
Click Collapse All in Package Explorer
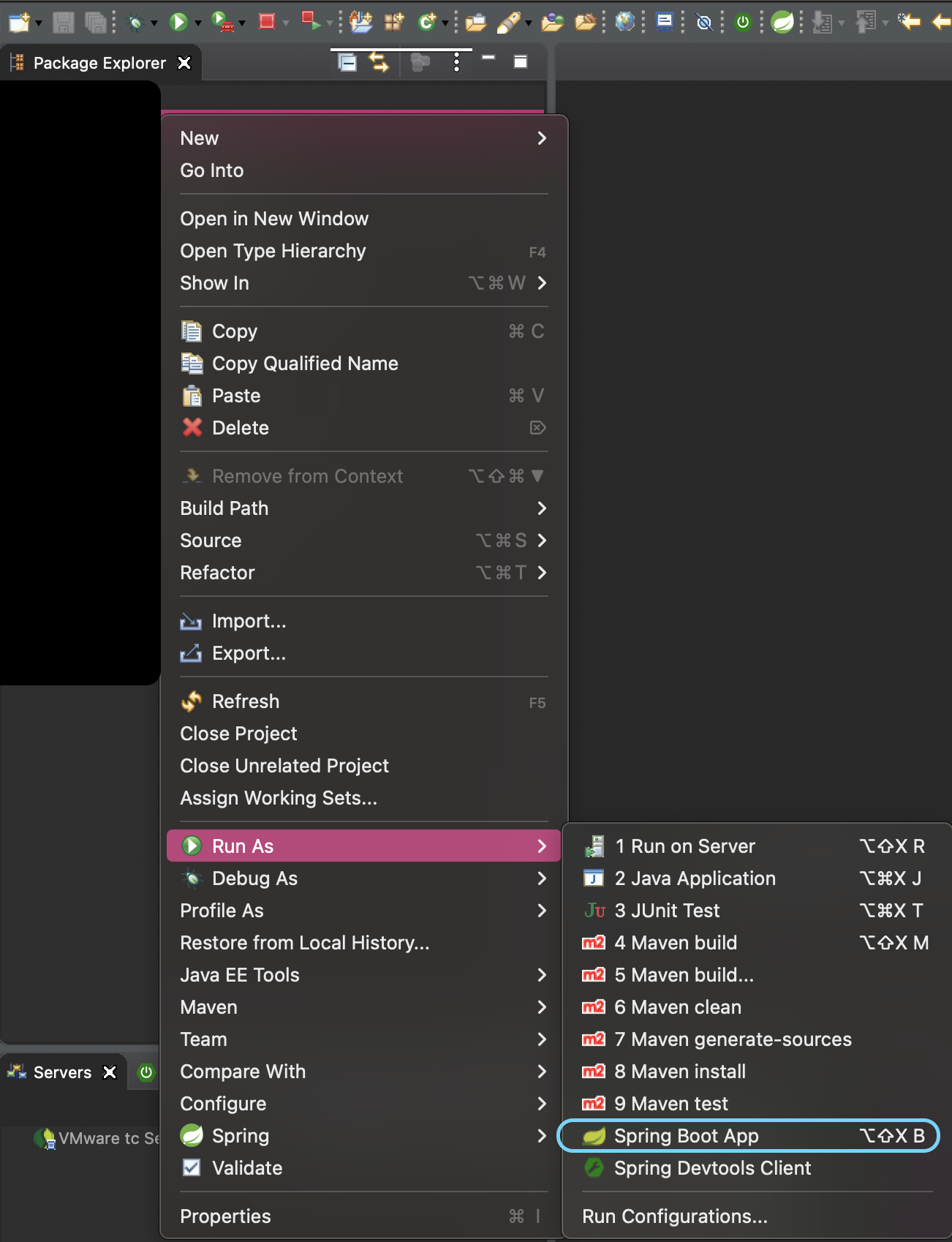(347, 63)
